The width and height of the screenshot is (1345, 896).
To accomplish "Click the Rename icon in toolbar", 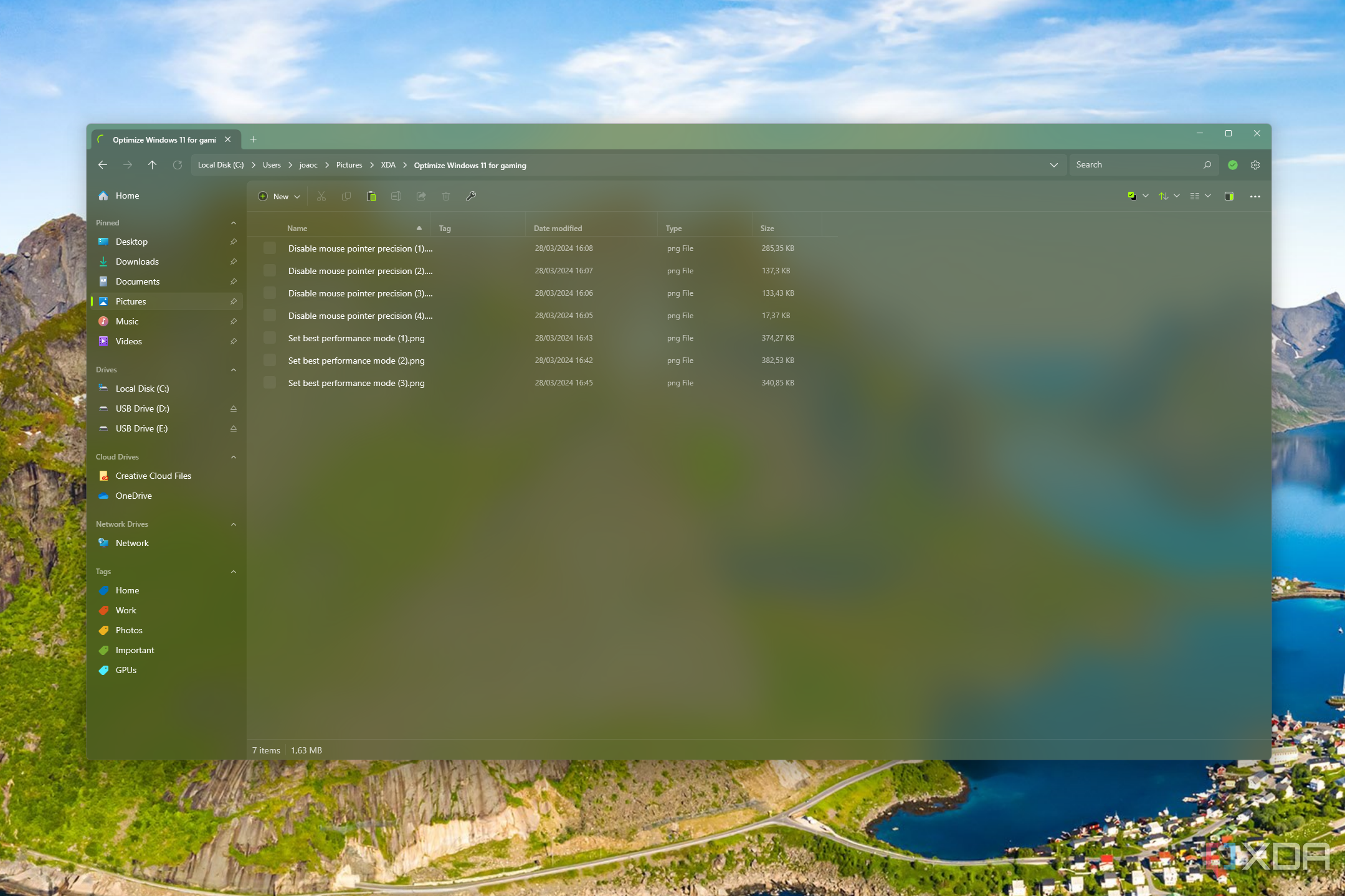I will coord(395,196).
